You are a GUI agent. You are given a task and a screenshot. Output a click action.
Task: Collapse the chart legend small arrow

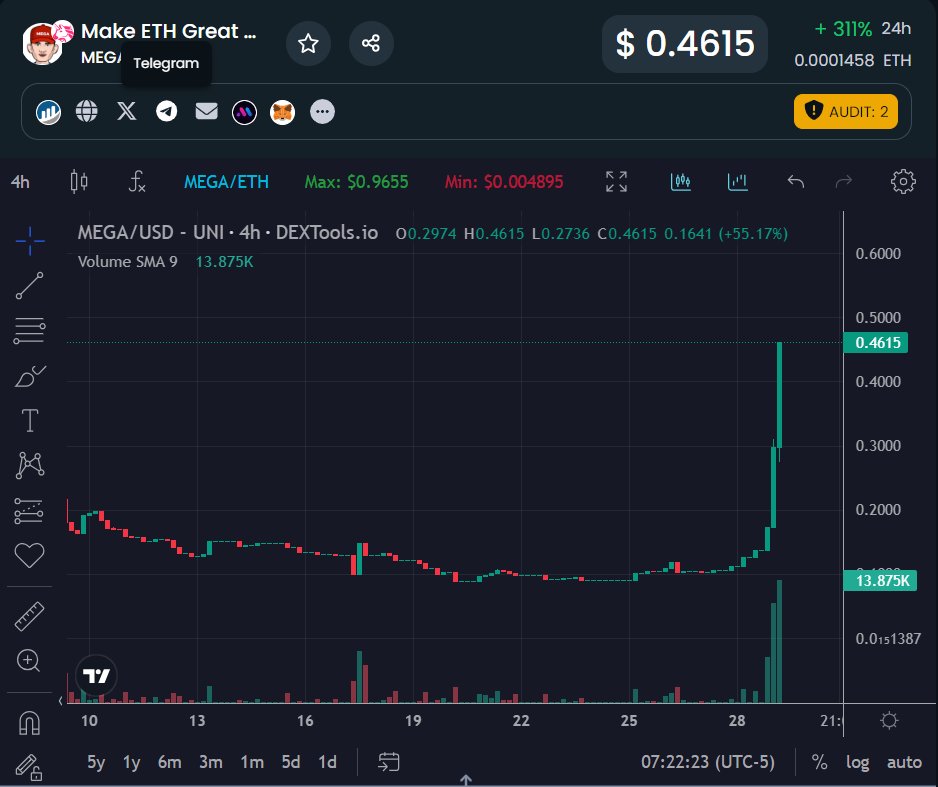coord(60,700)
